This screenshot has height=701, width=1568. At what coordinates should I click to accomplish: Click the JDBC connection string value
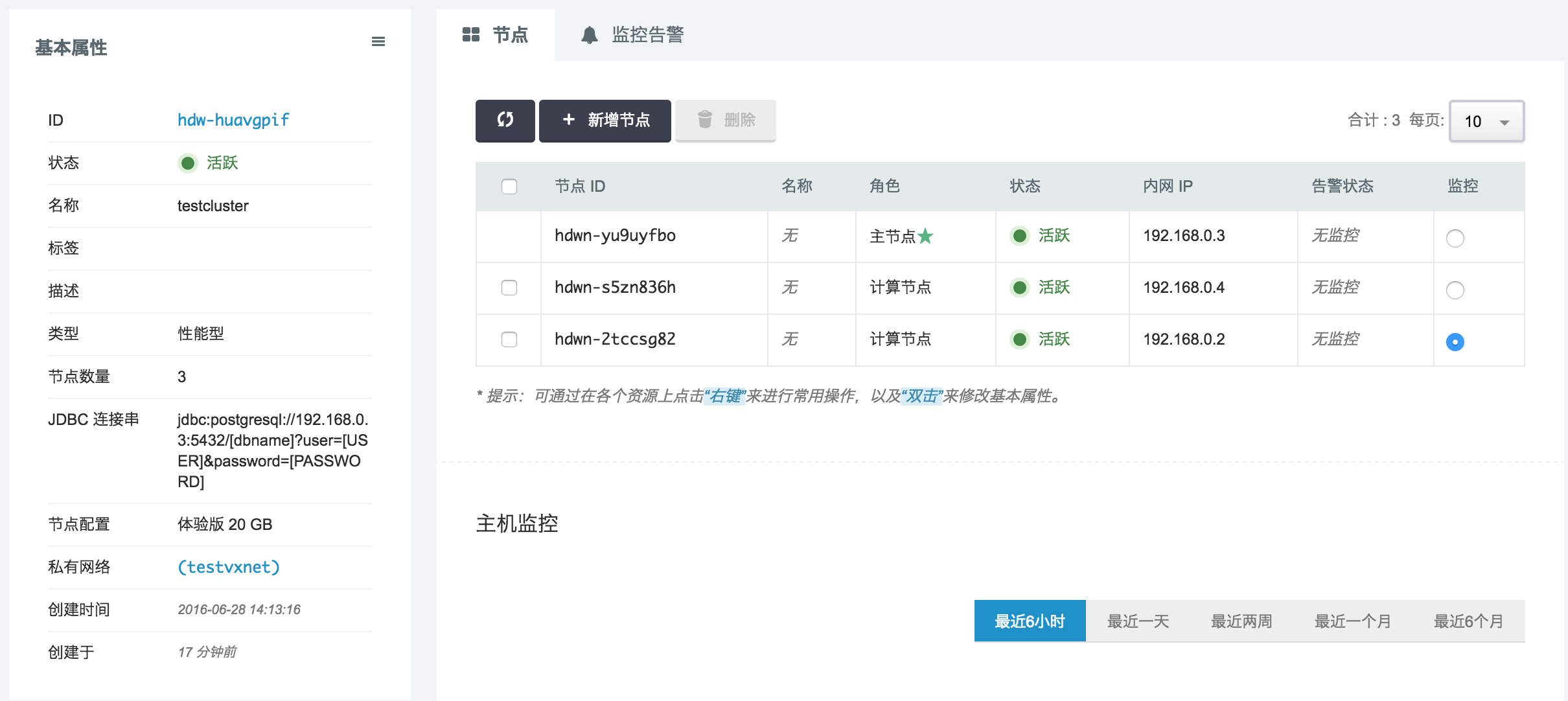pyautogui.click(x=273, y=451)
